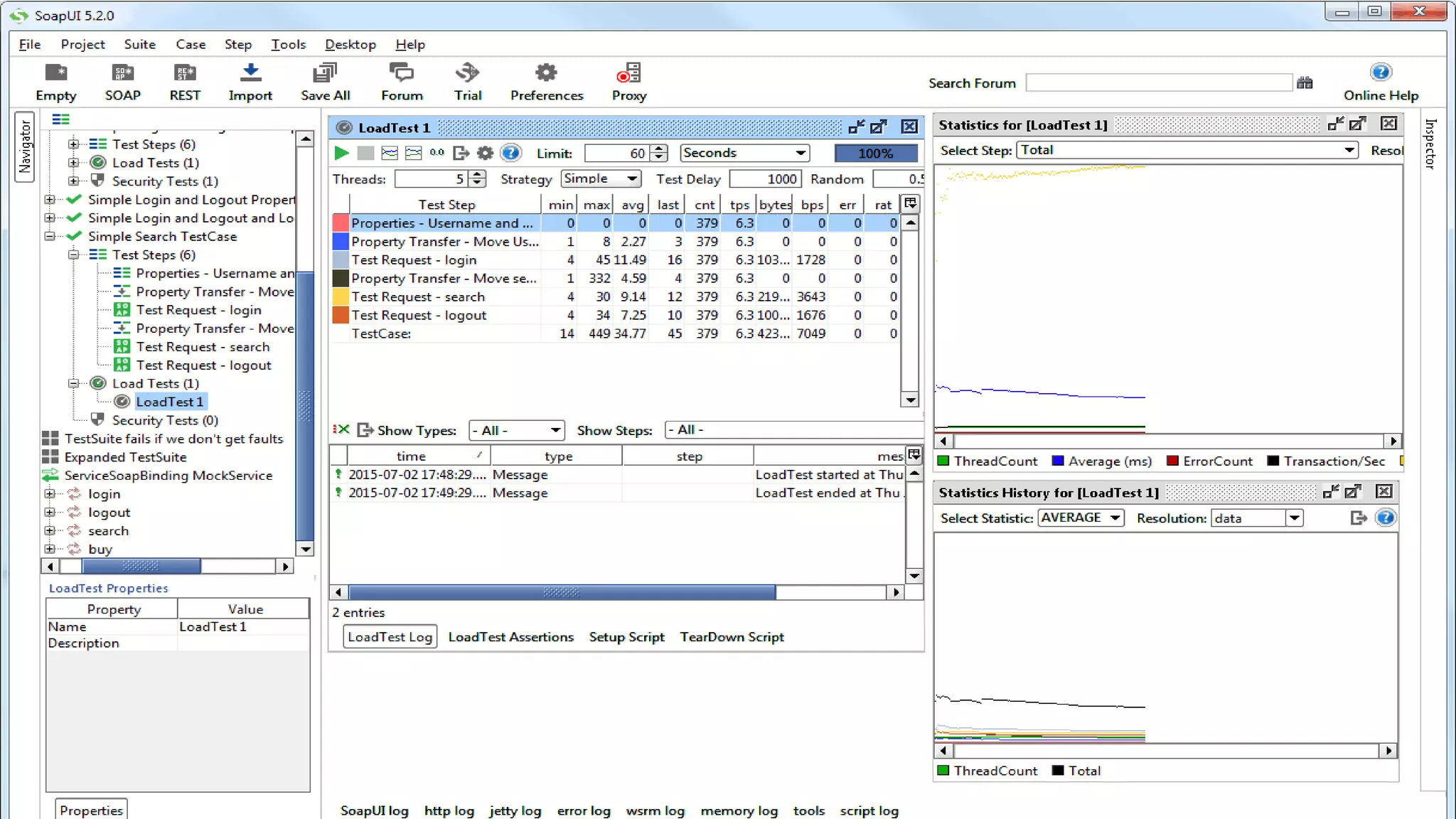Open the Select Statistic AVERAGE dropdown
This screenshot has height=819, width=1456.
pos(1081,518)
